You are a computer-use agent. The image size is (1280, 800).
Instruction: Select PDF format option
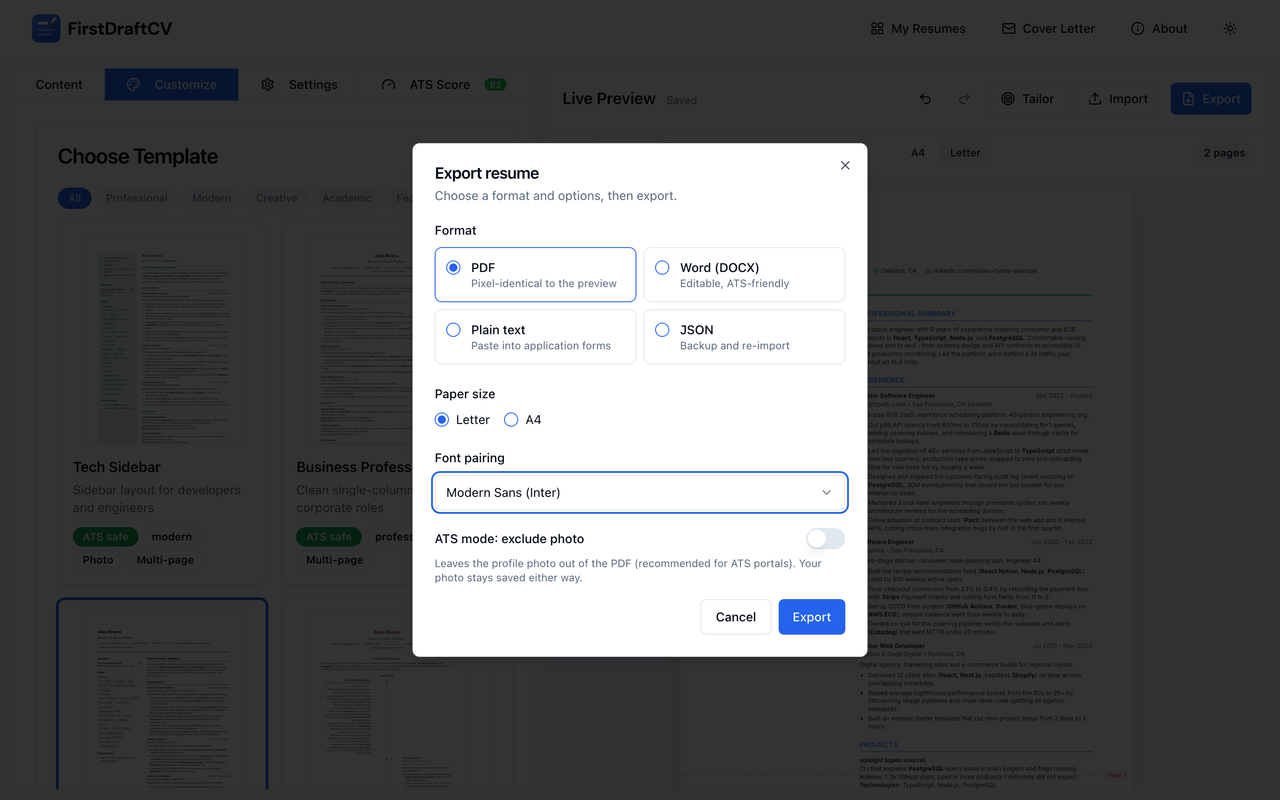tap(535, 274)
